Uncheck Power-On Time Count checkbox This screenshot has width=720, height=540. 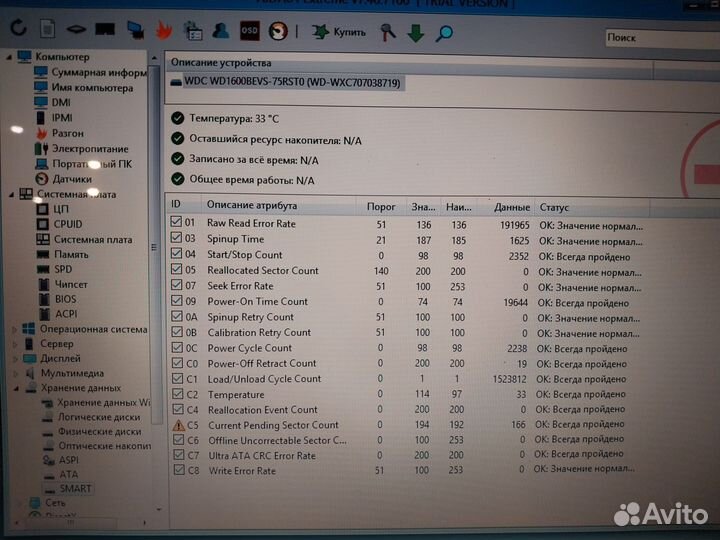(177, 300)
